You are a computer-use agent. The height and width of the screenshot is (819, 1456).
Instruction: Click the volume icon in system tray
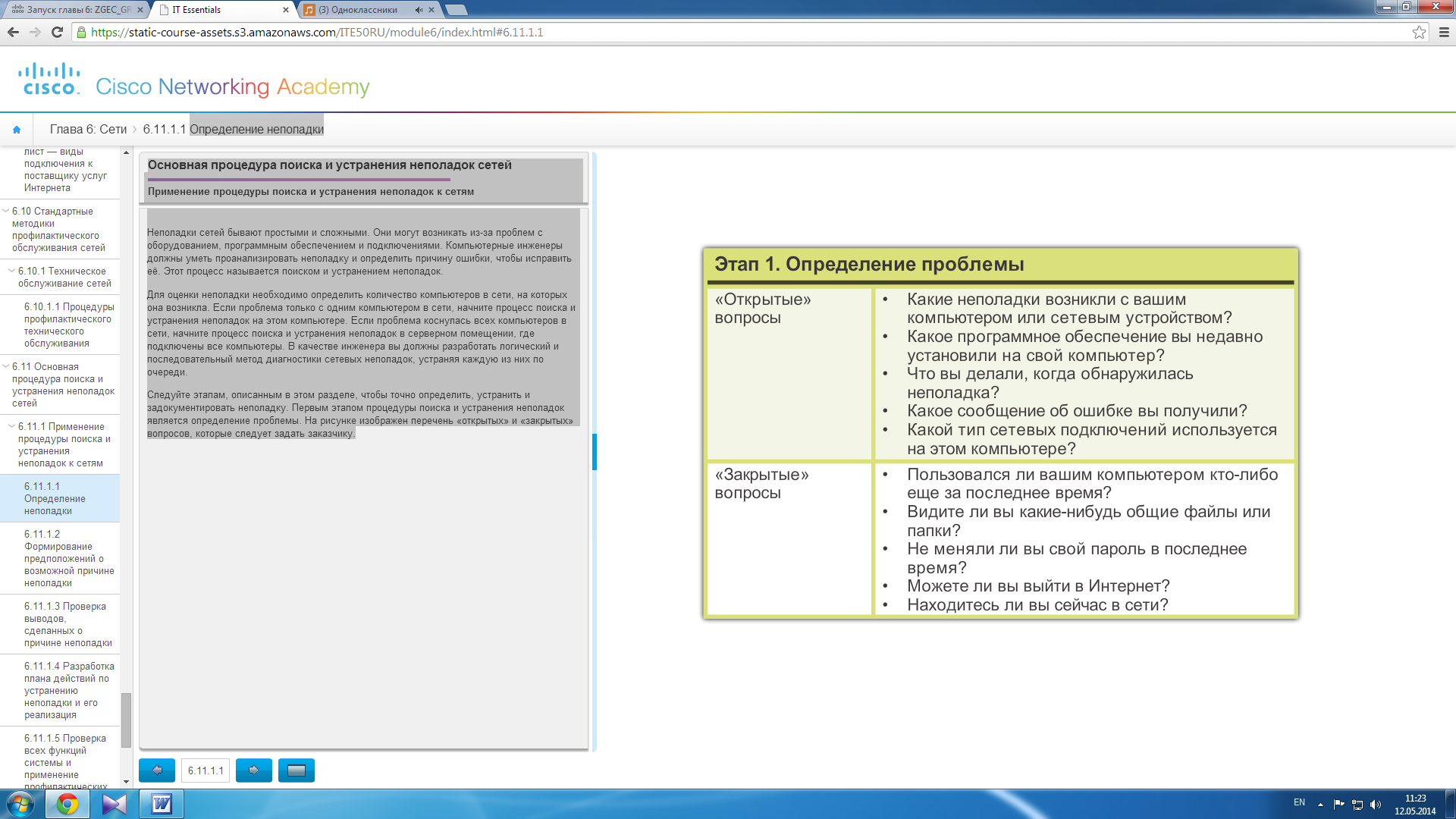tap(1376, 805)
